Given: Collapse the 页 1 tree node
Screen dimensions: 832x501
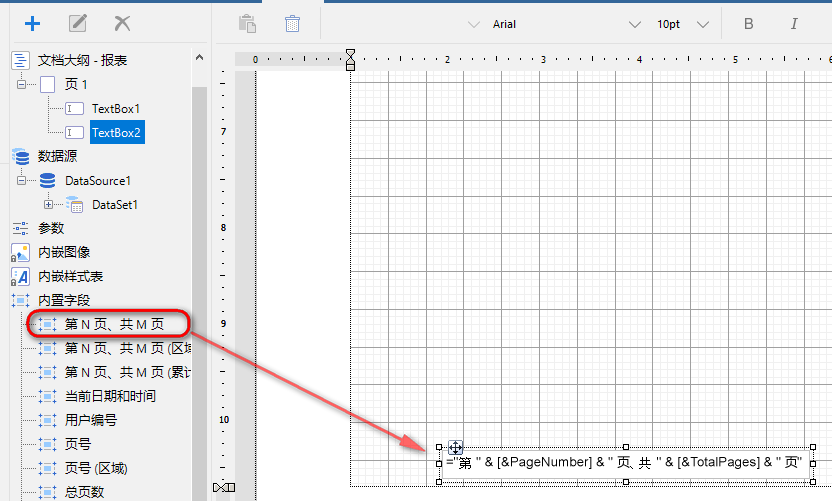Looking at the screenshot, I should (x=21, y=85).
